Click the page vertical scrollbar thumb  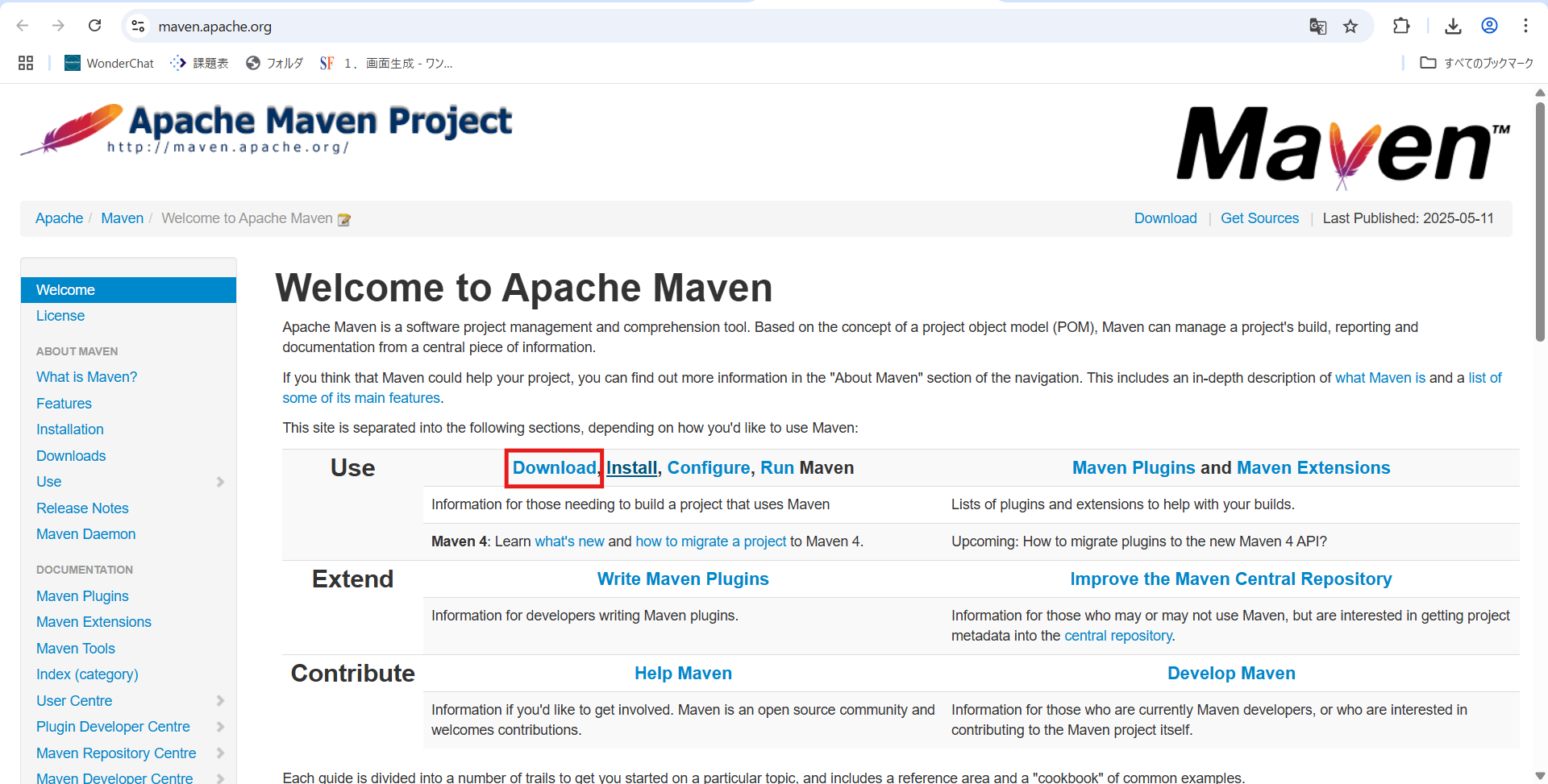tap(1540, 222)
